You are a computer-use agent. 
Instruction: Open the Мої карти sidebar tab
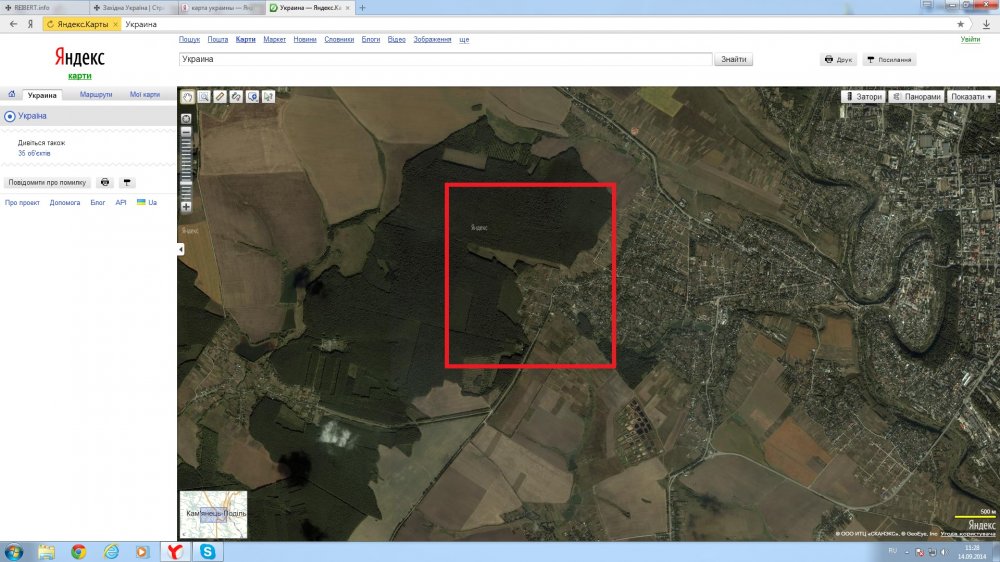pos(145,94)
